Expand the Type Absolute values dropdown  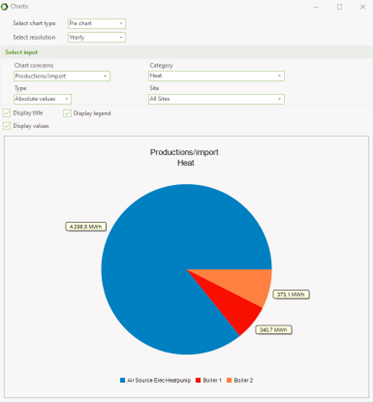click(x=43, y=99)
